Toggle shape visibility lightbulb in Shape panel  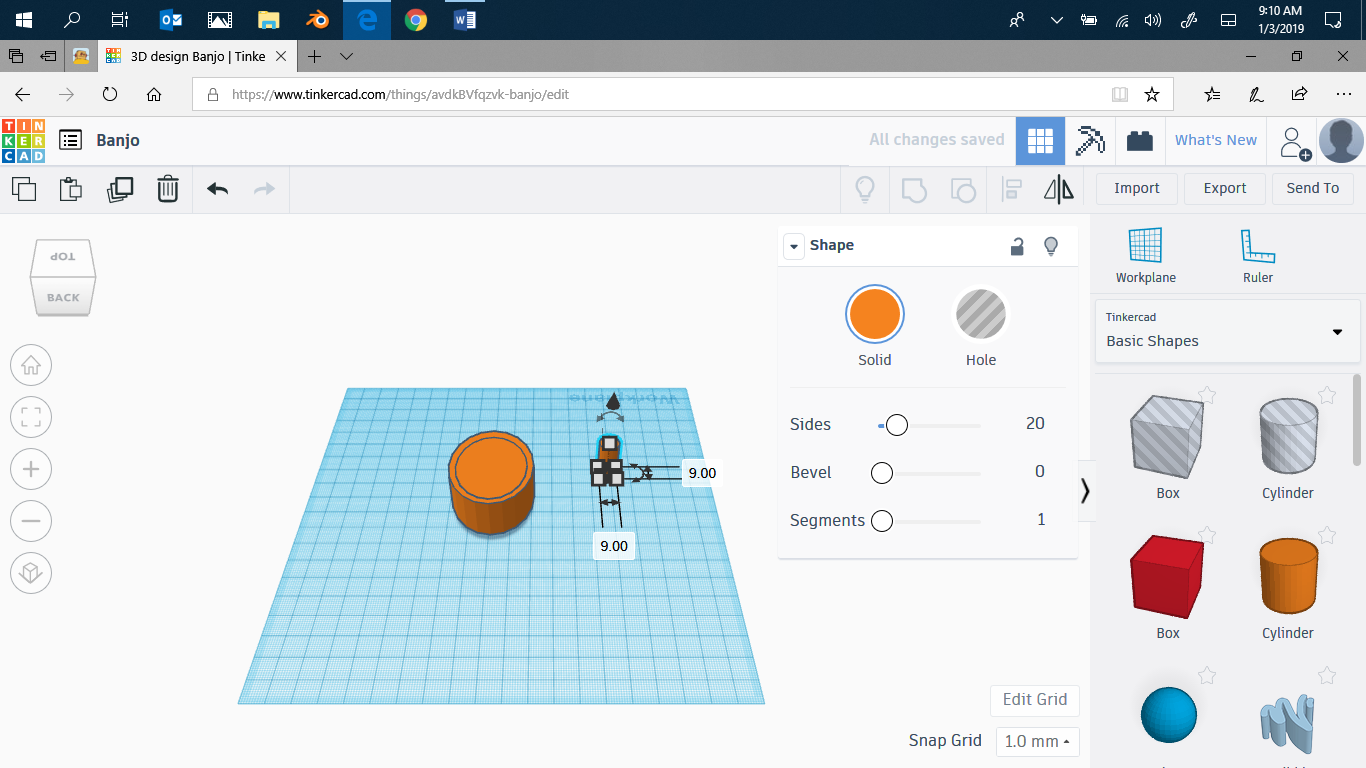1051,246
